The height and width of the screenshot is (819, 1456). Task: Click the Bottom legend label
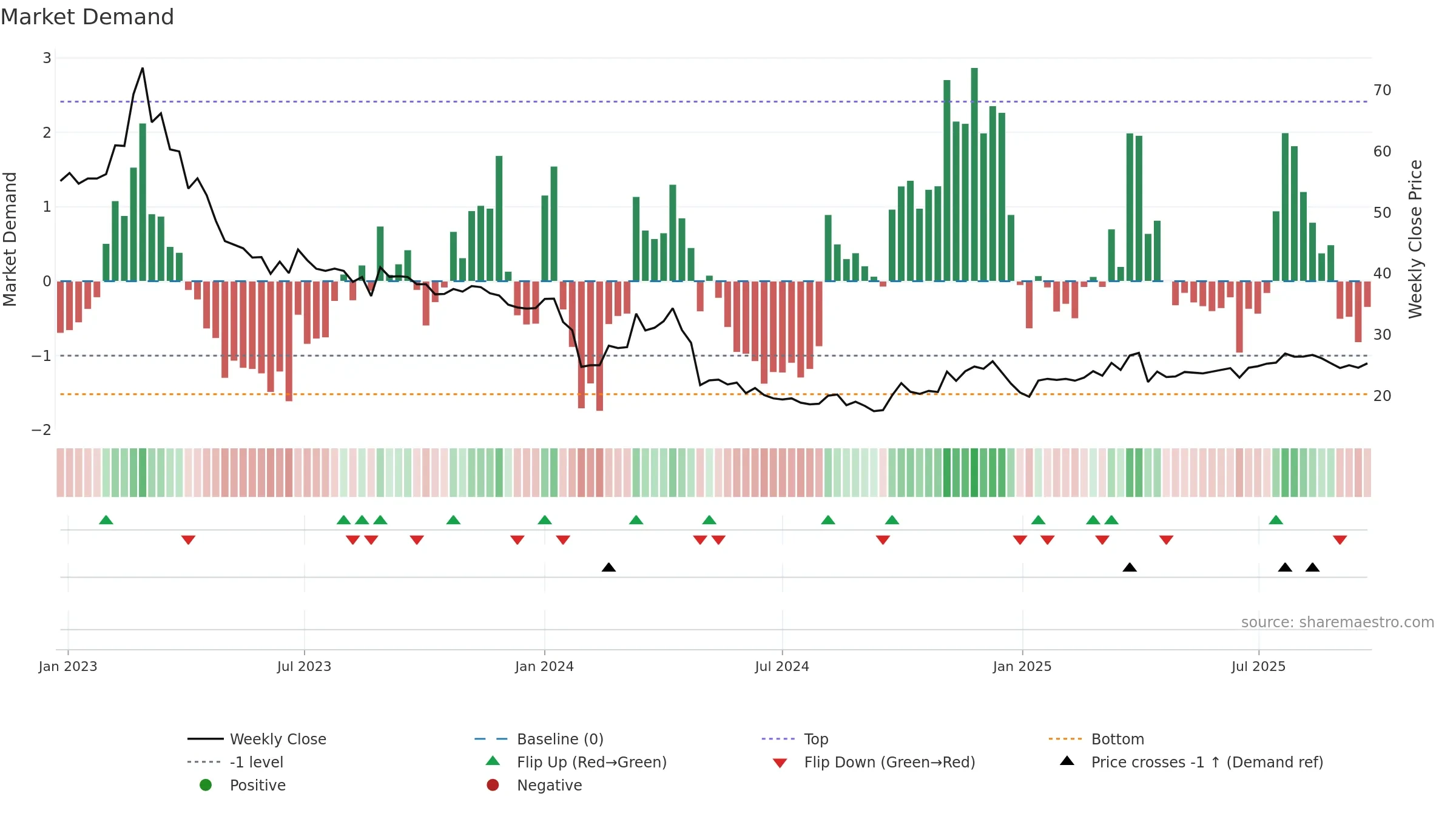click(x=1117, y=739)
